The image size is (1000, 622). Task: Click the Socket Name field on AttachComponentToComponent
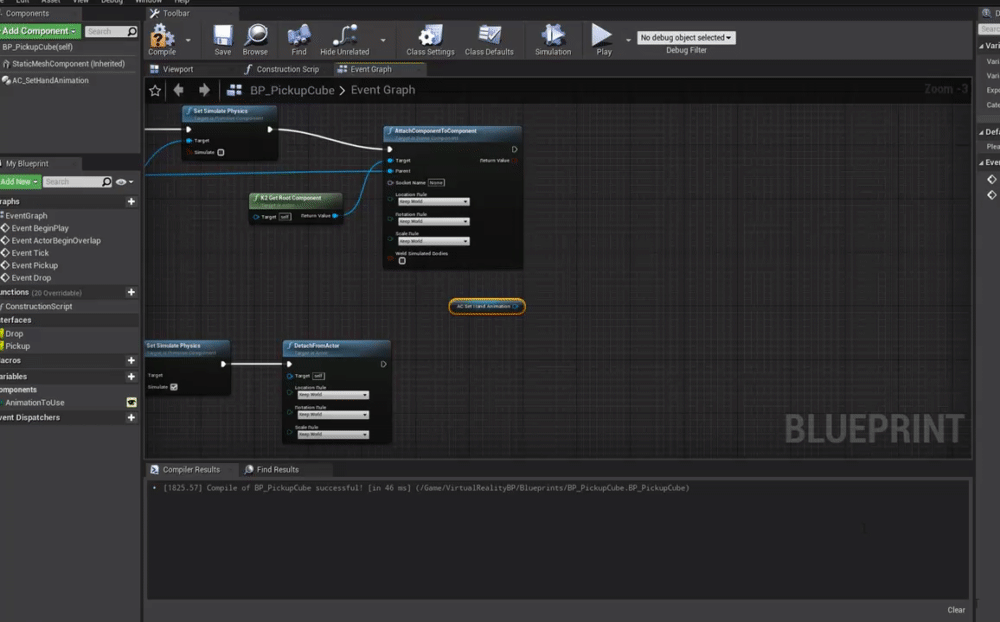[x=436, y=182]
